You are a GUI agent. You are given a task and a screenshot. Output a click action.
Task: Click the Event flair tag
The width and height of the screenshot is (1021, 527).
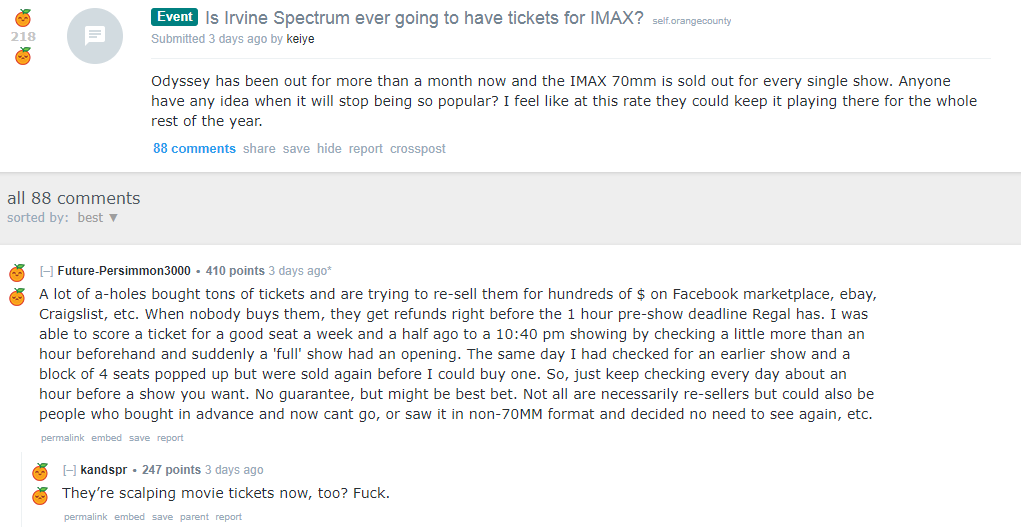coord(175,17)
